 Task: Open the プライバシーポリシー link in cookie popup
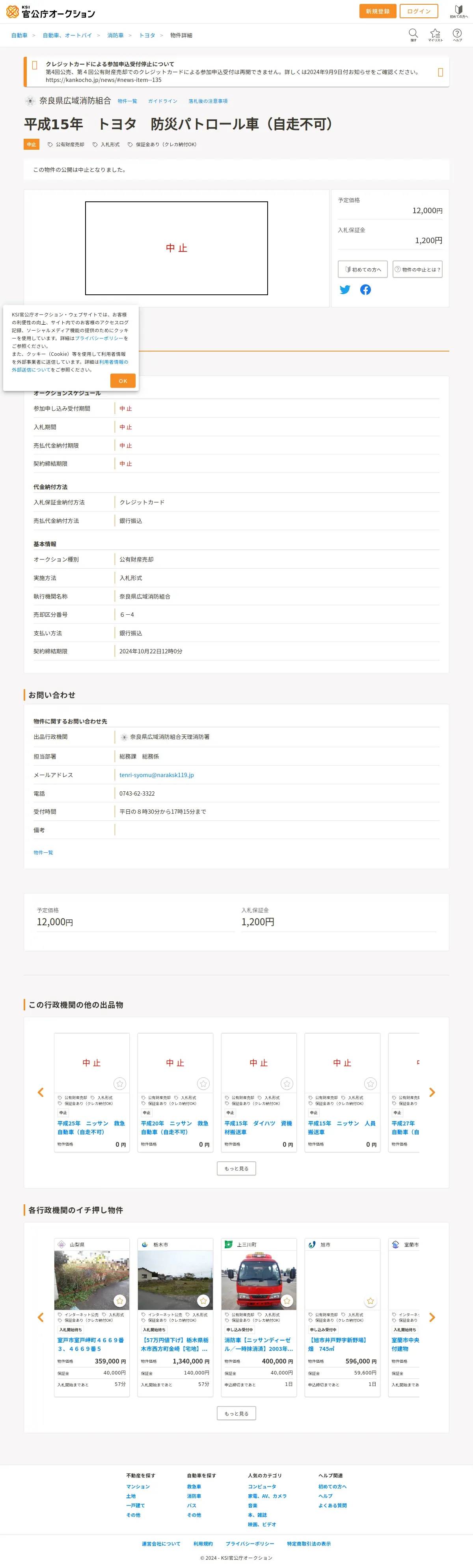click(x=99, y=338)
